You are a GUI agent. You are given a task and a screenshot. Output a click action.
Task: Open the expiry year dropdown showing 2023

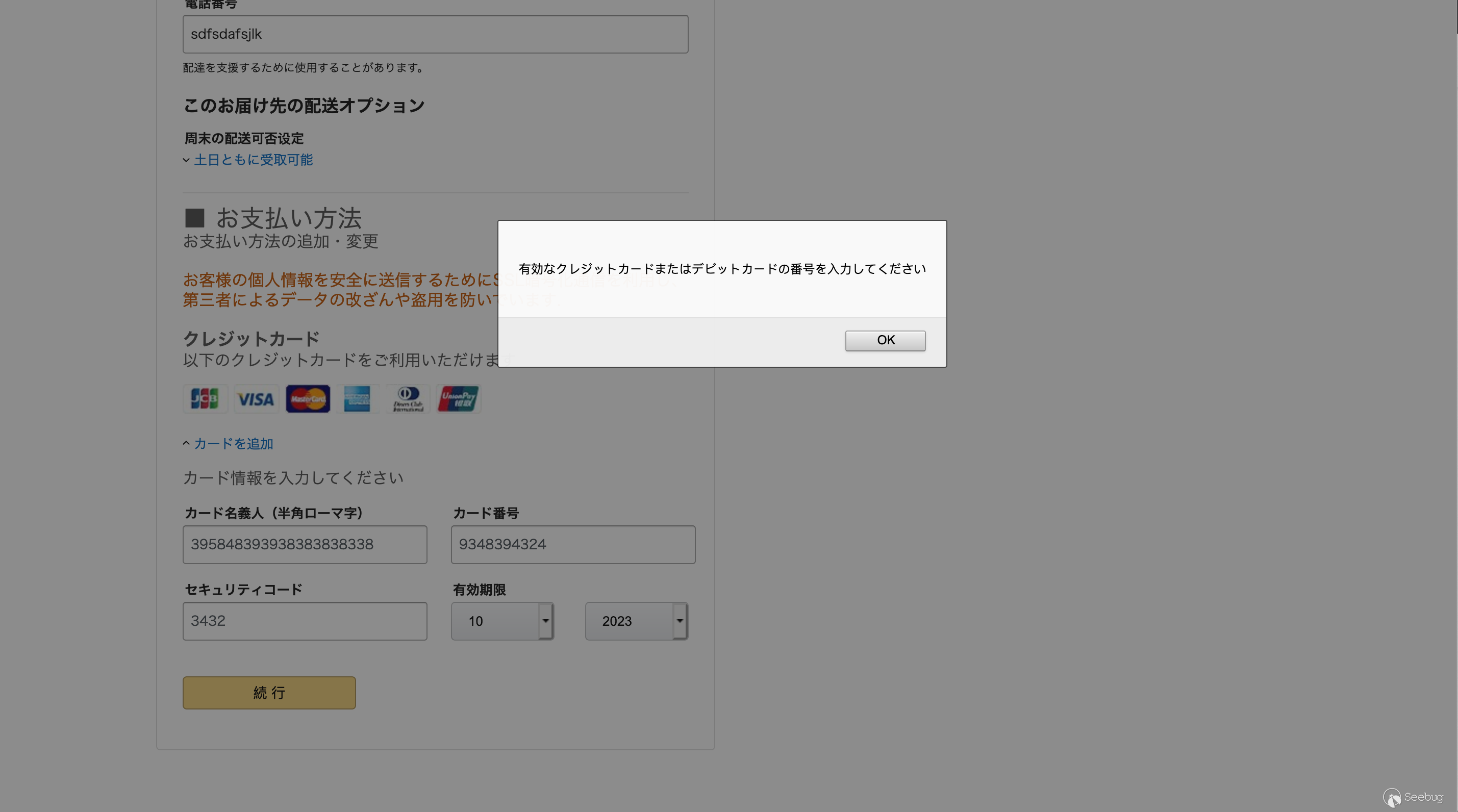pos(636,621)
